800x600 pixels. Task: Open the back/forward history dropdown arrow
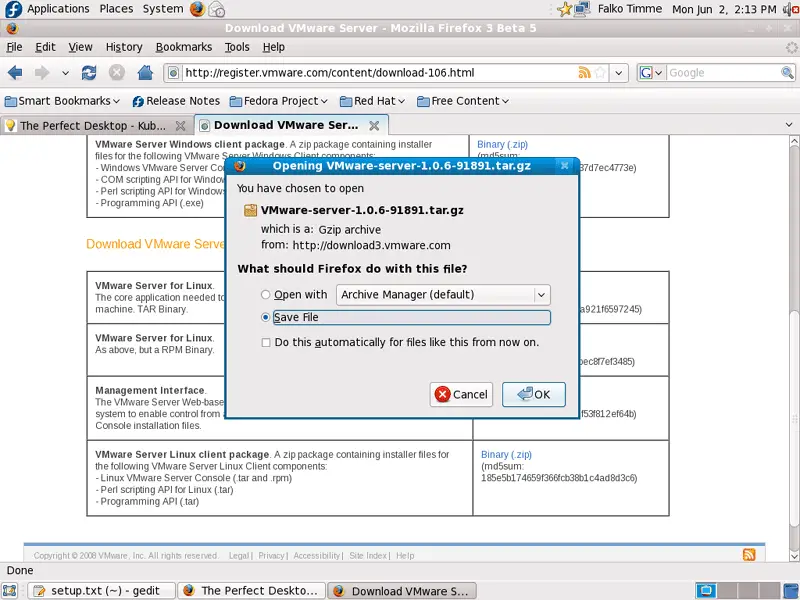click(x=65, y=73)
